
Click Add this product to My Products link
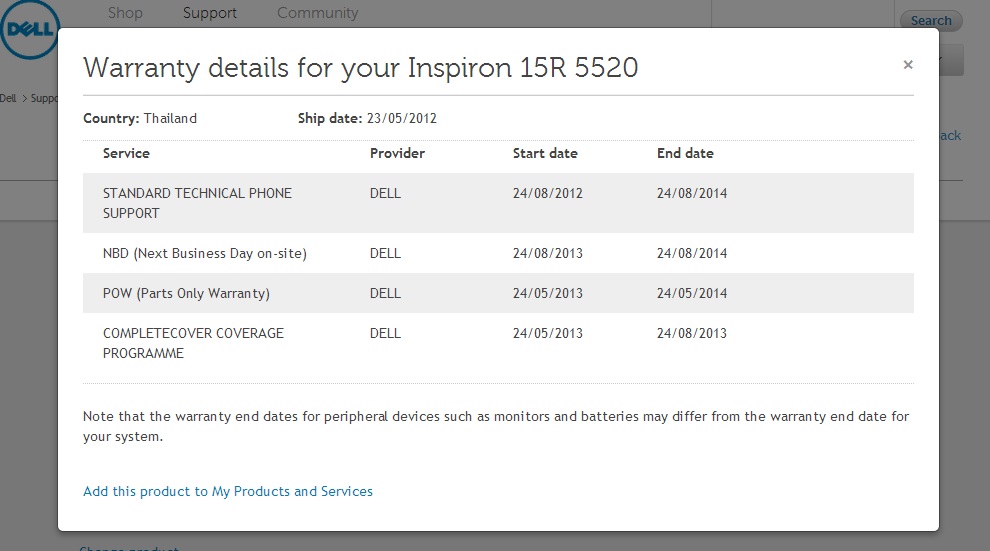228,491
